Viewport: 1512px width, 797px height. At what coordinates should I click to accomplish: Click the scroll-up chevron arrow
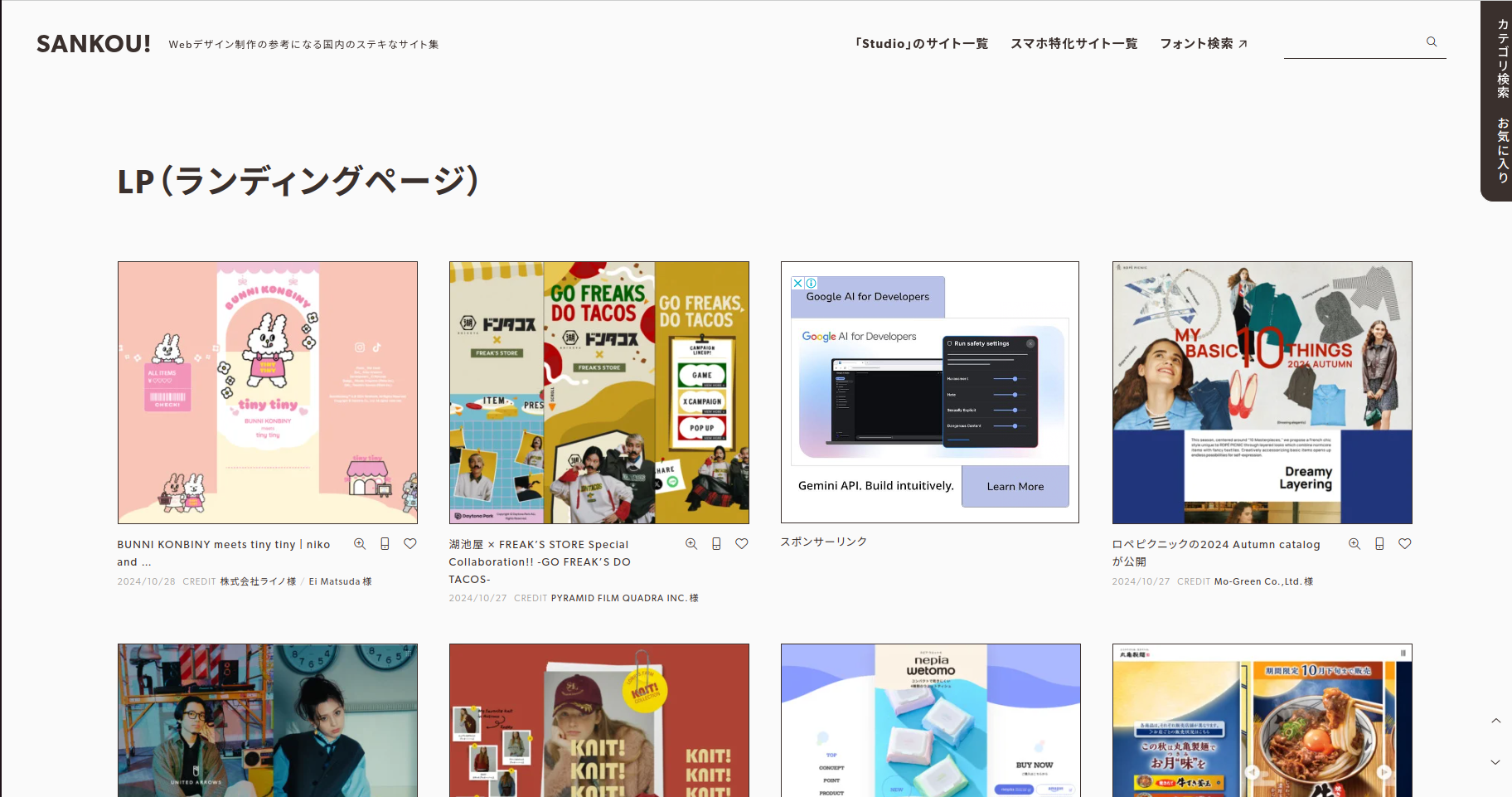(1496, 721)
